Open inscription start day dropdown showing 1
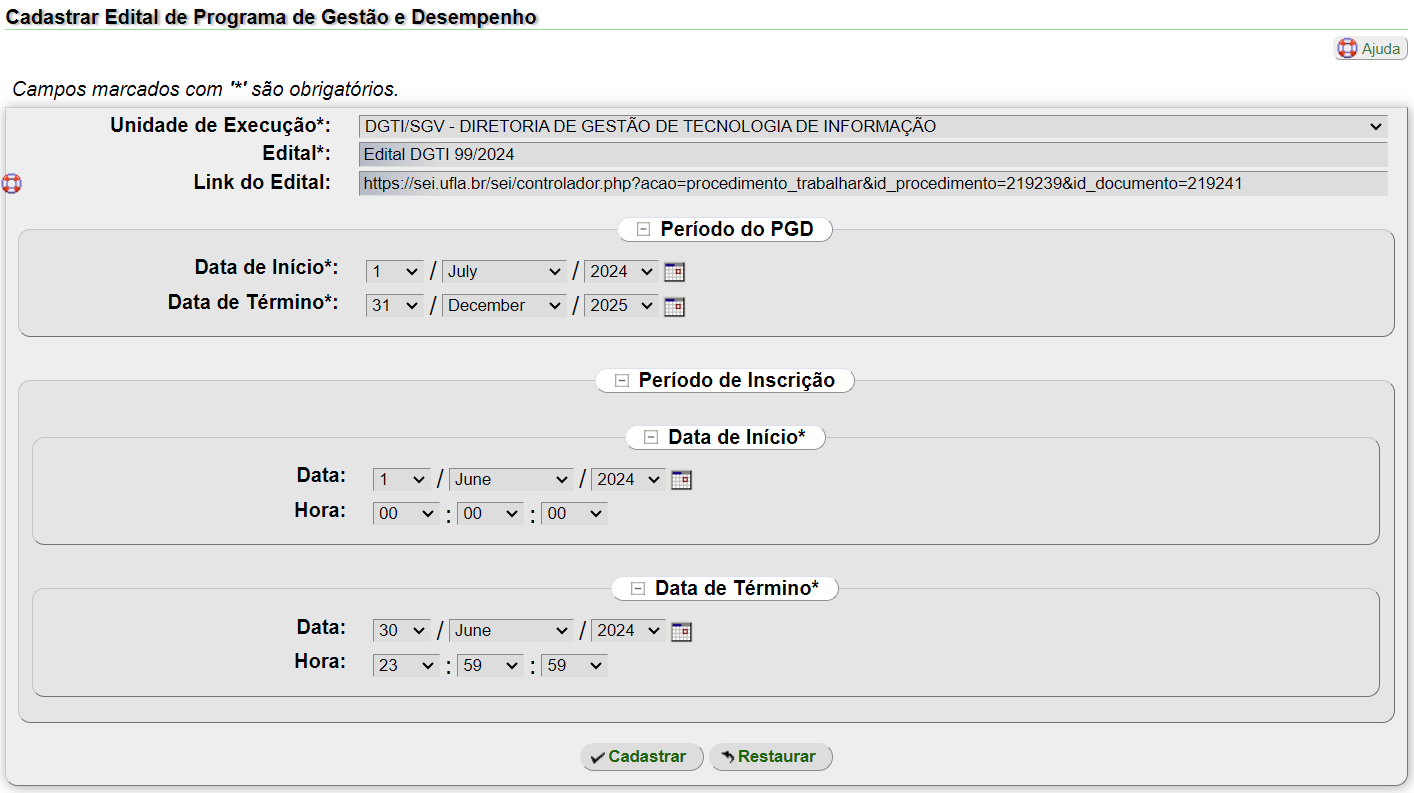 pos(402,479)
